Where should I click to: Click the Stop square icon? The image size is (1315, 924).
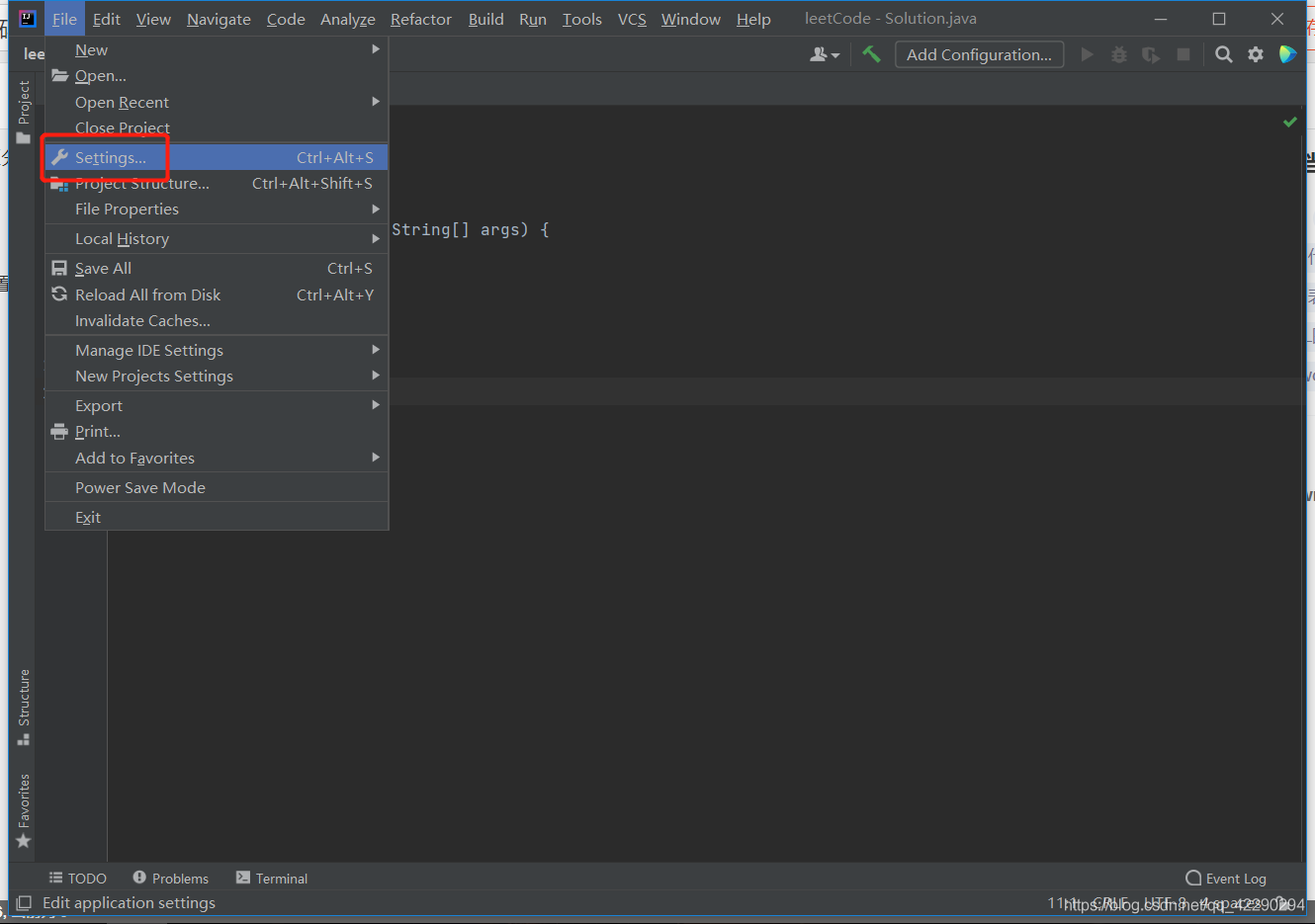(1183, 54)
